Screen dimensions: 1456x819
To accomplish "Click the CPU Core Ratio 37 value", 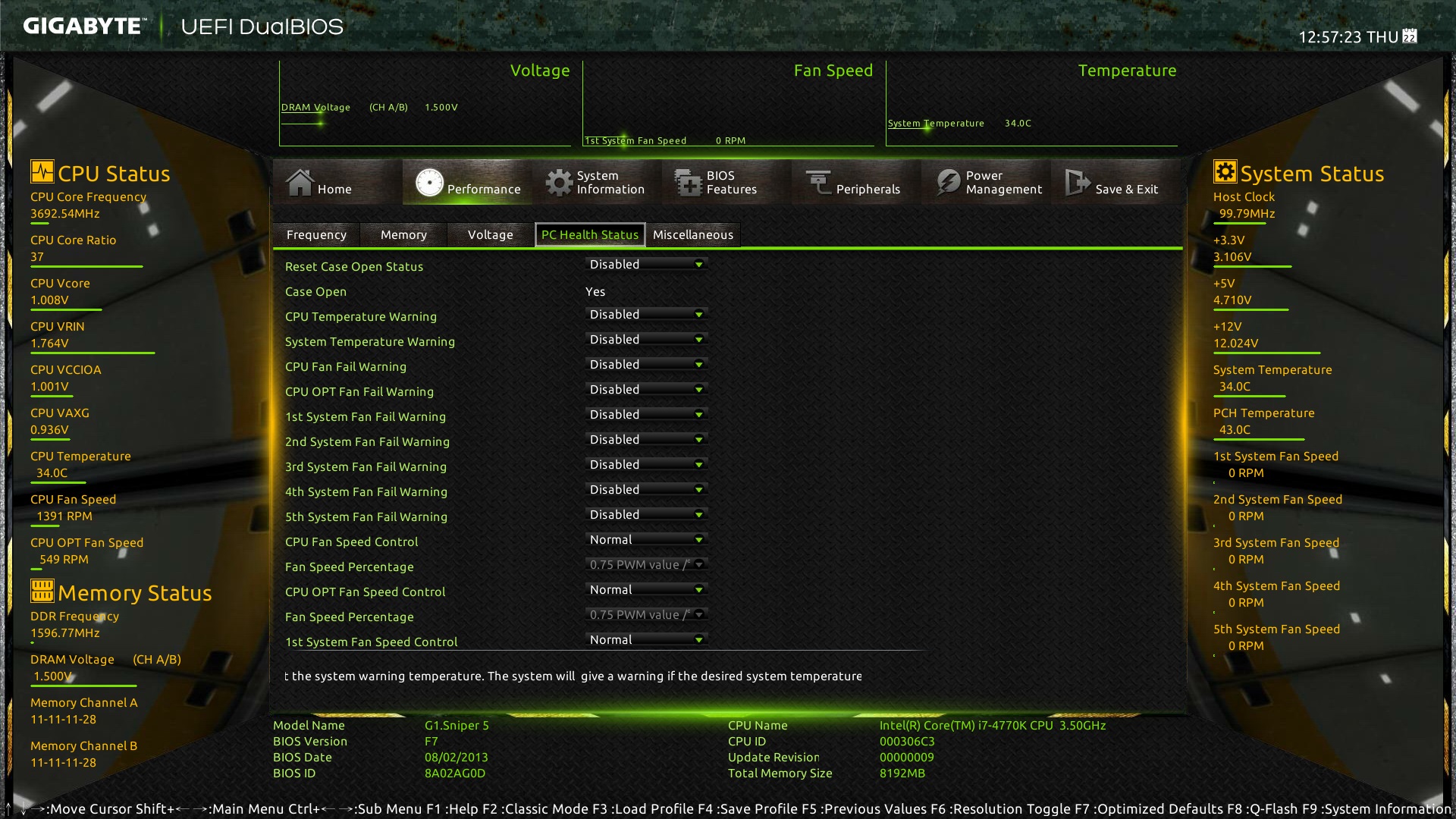I will pyautogui.click(x=37, y=256).
